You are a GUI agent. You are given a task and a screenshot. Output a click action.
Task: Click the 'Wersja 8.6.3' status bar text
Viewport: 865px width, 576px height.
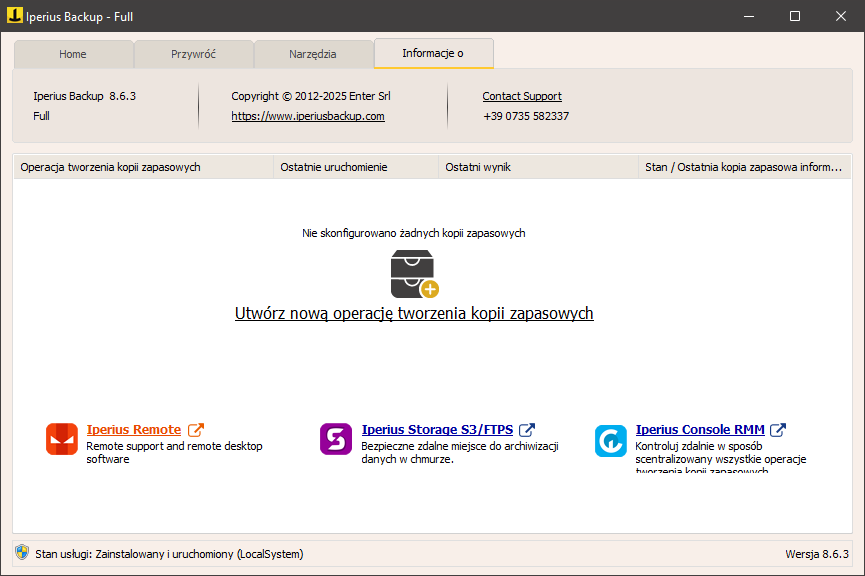(x=817, y=554)
